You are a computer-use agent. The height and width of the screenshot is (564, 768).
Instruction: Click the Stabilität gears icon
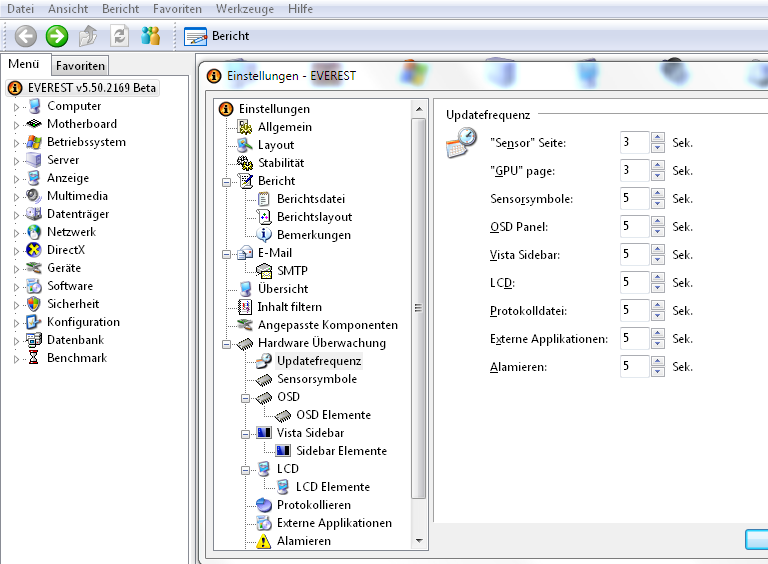[x=244, y=163]
